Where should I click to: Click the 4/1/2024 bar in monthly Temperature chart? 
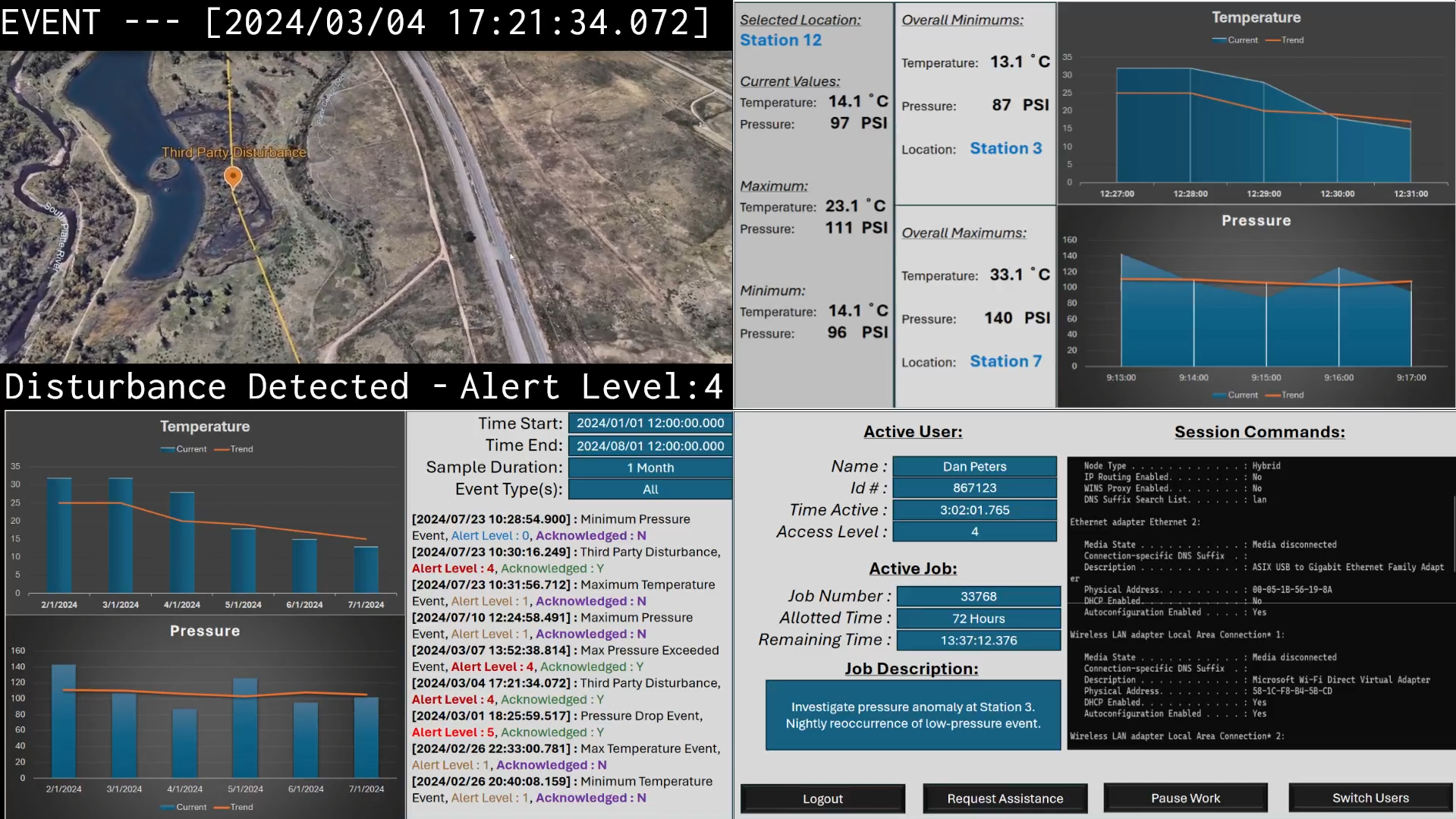pos(182,543)
